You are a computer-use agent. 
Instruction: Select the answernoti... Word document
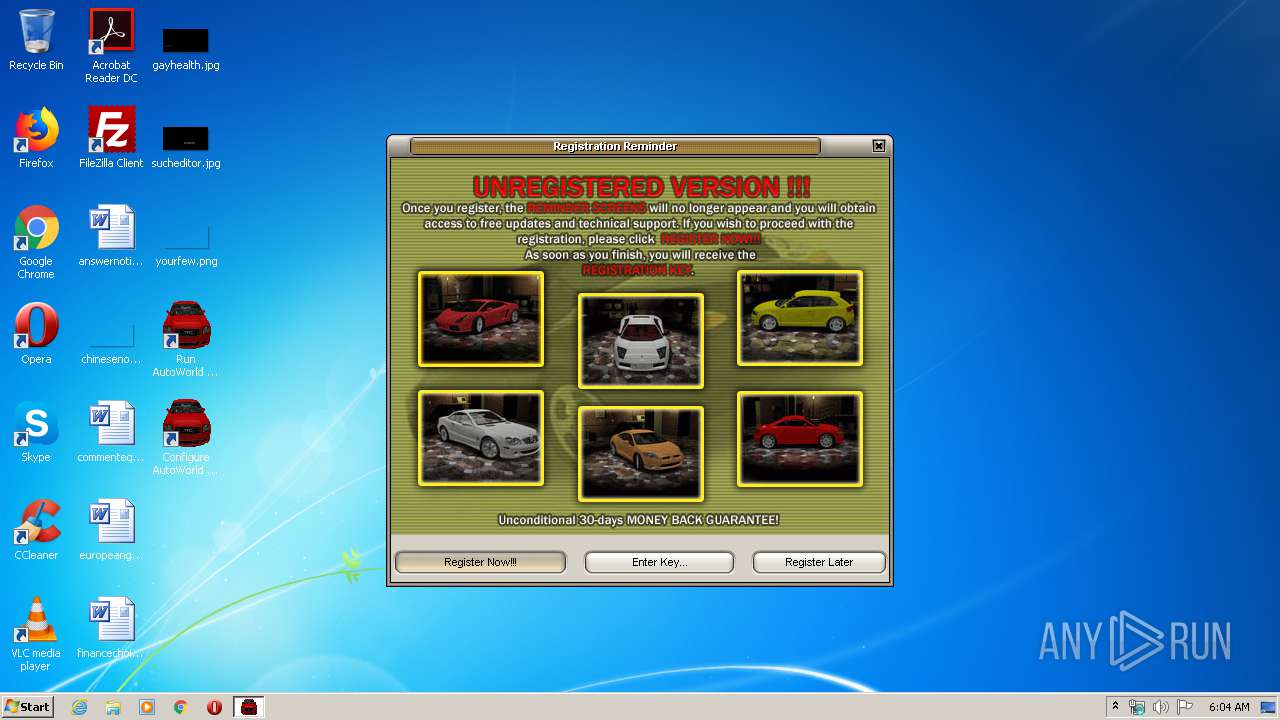[x=111, y=236]
